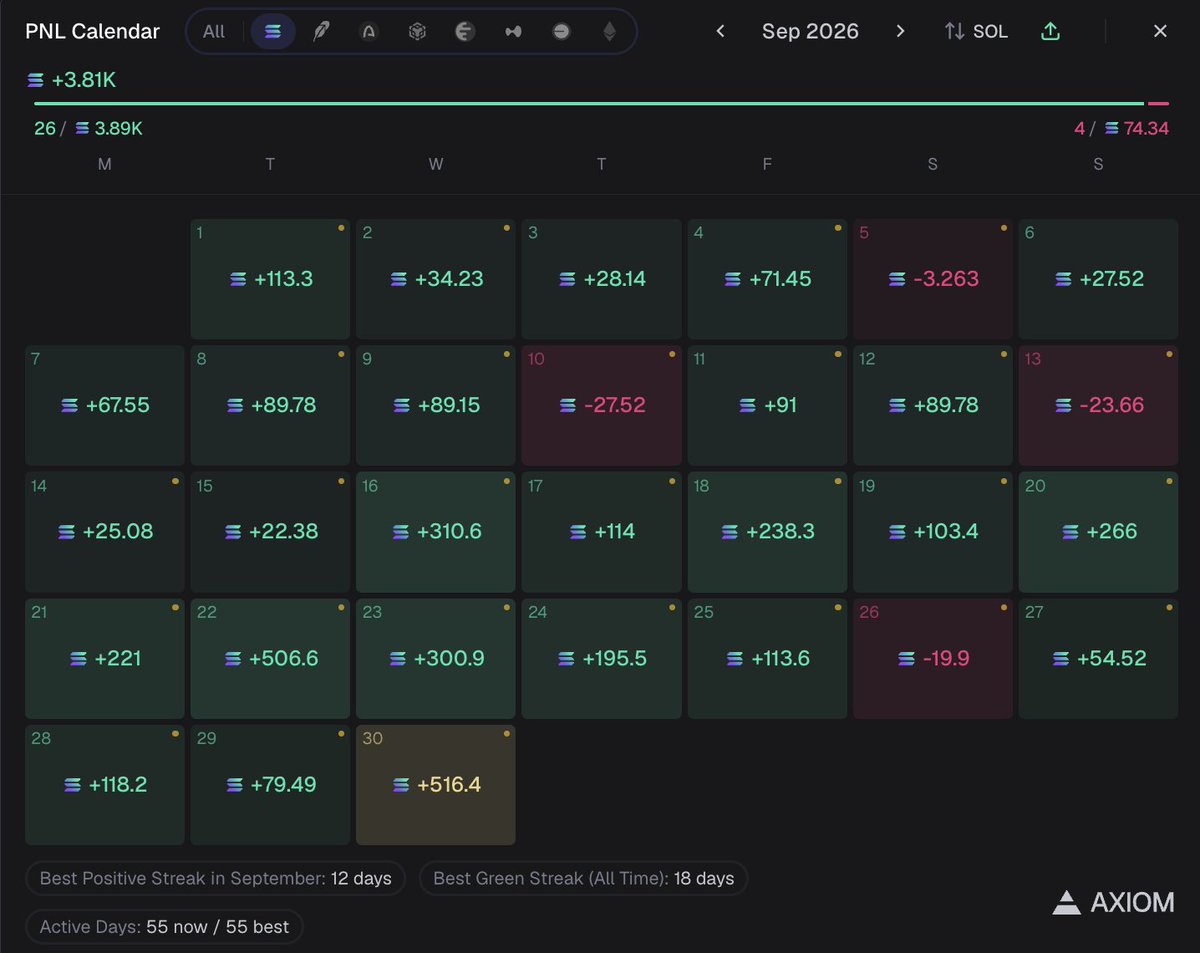
Task: Click the 26 winning days 3.89K stat
Action: [x=88, y=128]
